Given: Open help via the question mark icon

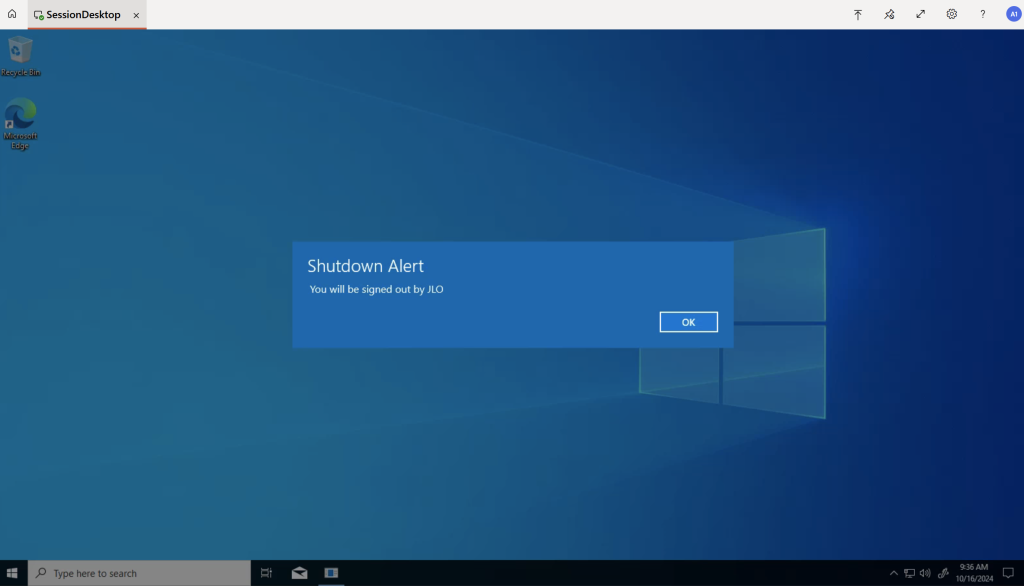Looking at the screenshot, I should coord(982,14).
